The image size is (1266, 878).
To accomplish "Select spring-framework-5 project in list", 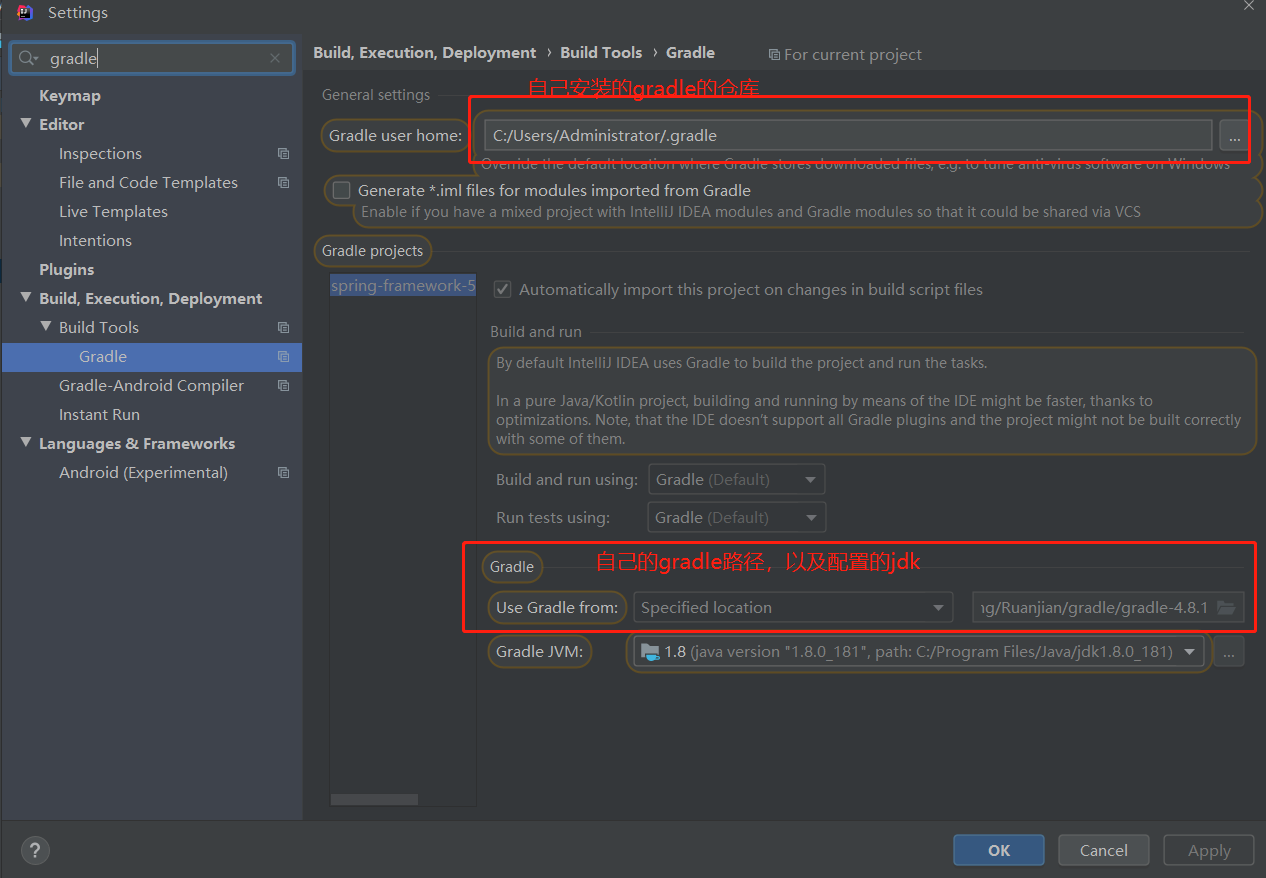I will [403, 286].
